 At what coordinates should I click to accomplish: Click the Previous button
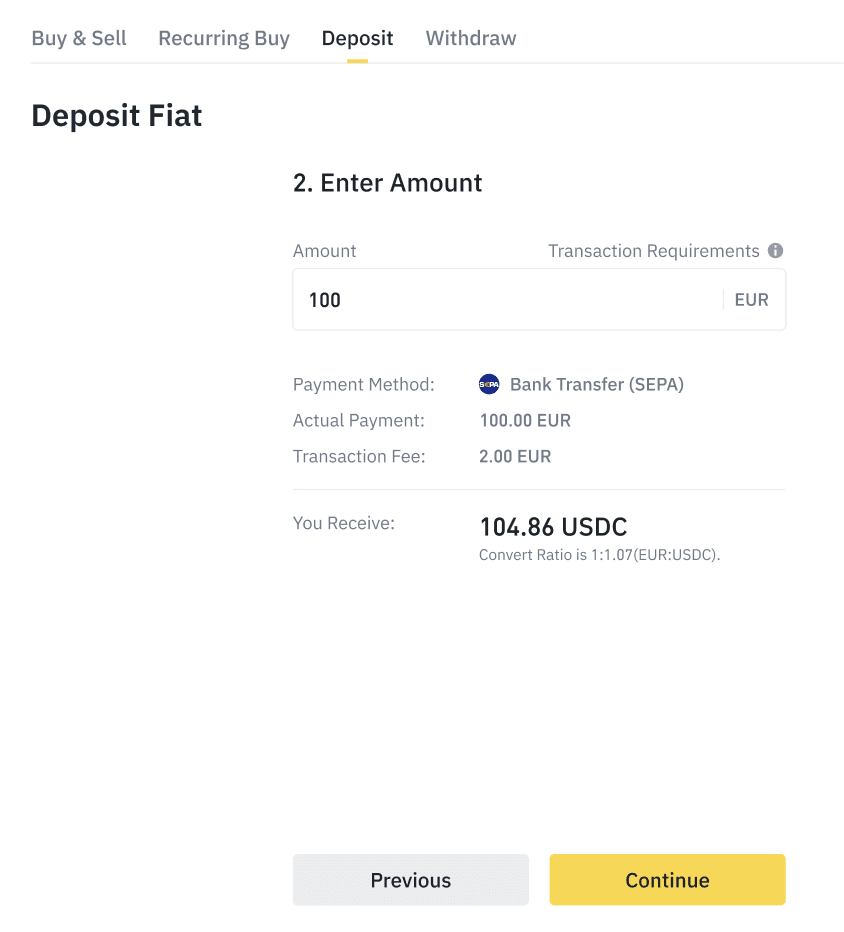[x=410, y=880]
